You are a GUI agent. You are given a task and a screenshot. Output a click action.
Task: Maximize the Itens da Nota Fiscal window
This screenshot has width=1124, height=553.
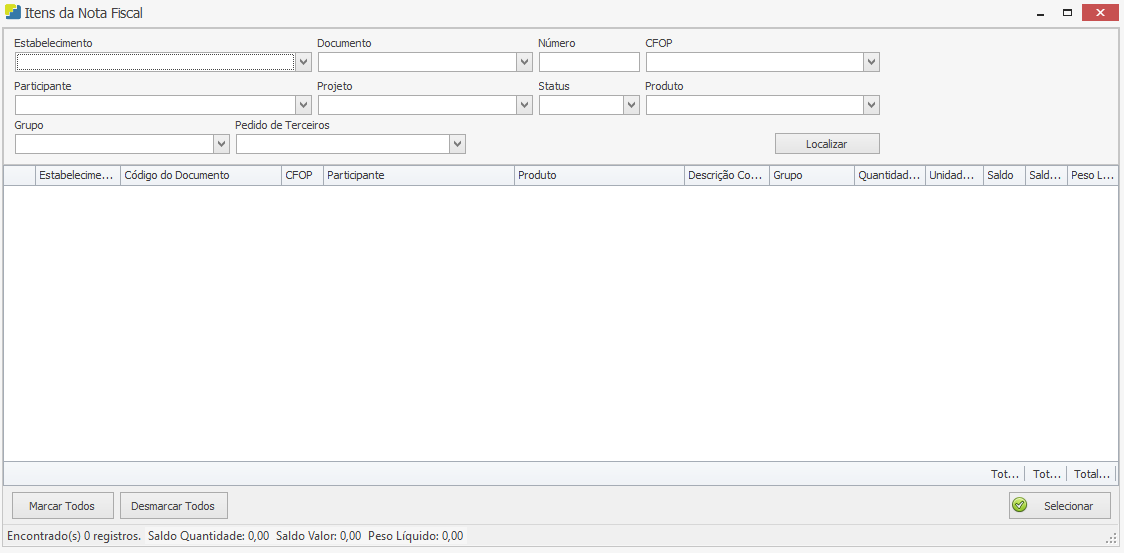click(x=1067, y=13)
